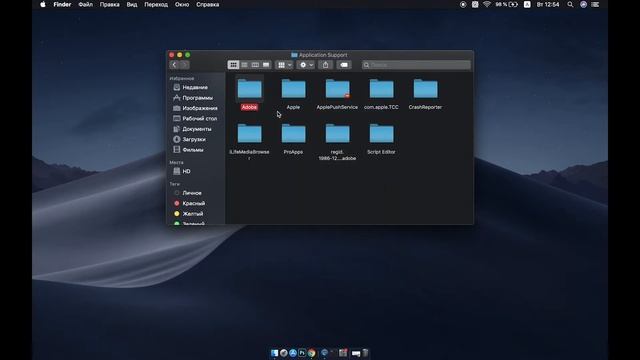This screenshot has width=640, height=360.
Task: Zoom the Application Support window
Action: pyautogui.click(x=188, y=55)
